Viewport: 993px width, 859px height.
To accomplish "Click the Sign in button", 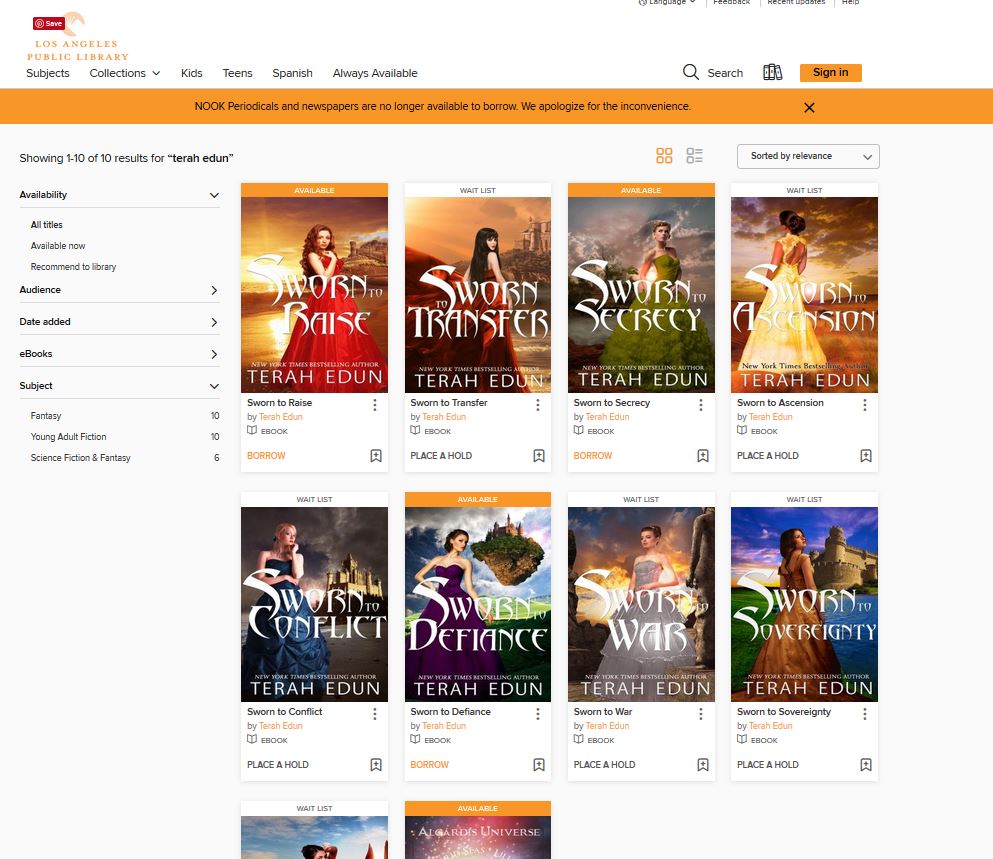I will 830,72.
